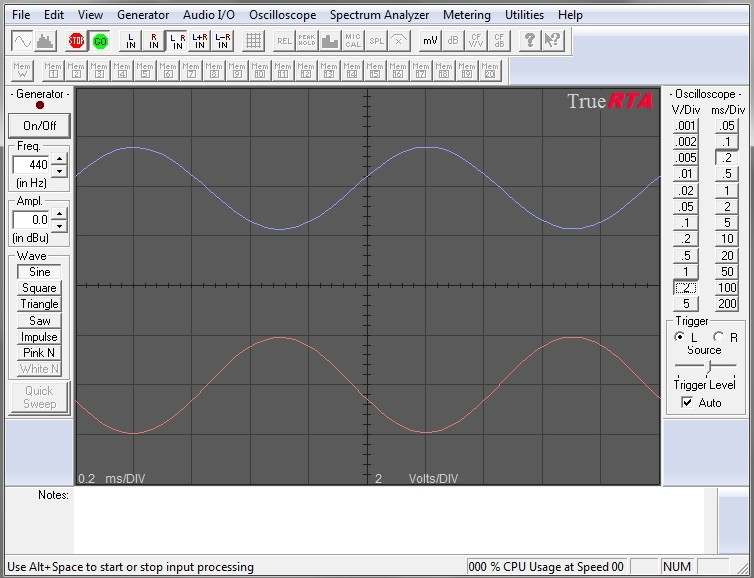
Task: Toggle the grid display icon
Action: point(253,41)
